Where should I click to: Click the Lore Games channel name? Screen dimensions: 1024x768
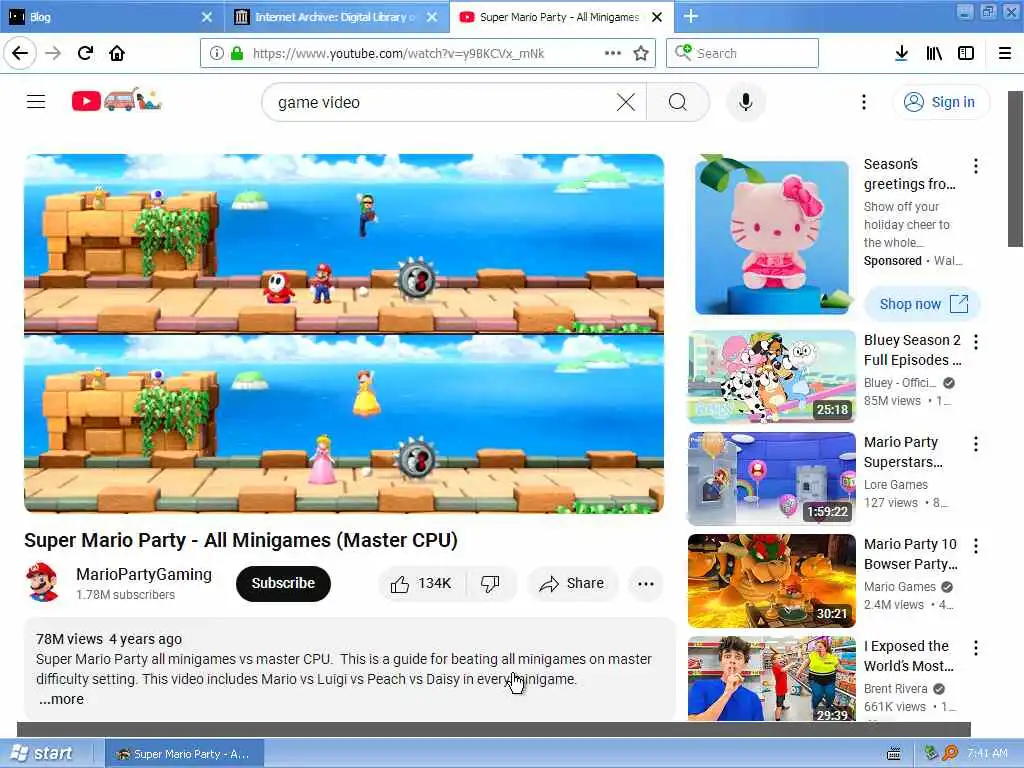tap(895, 485)
